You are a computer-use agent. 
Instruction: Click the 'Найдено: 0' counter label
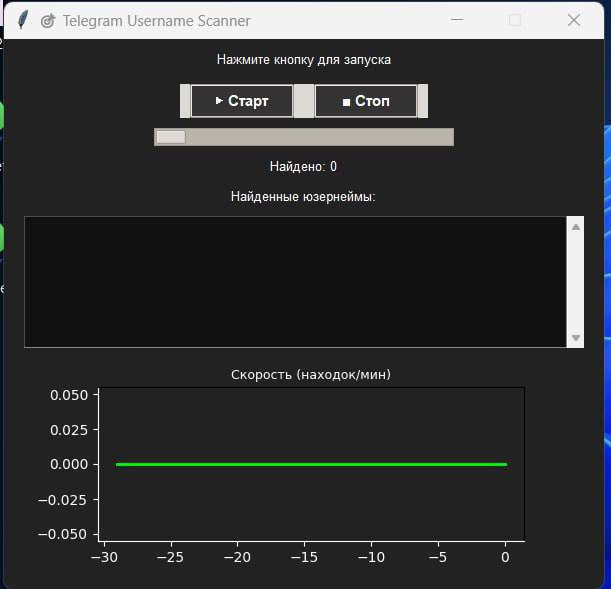coord(303,167)
